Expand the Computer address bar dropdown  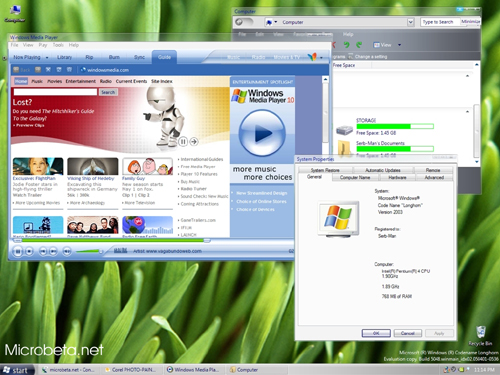[x=411, y=22]
